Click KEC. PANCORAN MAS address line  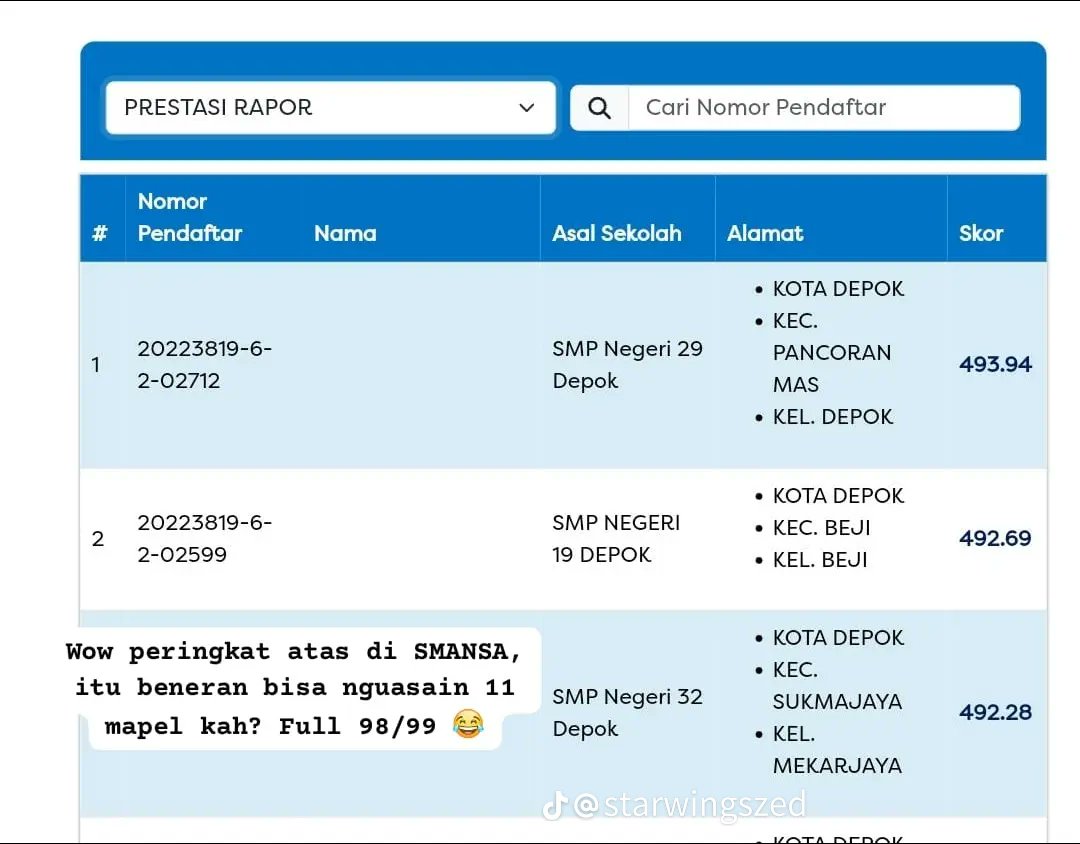pos(831,353)
